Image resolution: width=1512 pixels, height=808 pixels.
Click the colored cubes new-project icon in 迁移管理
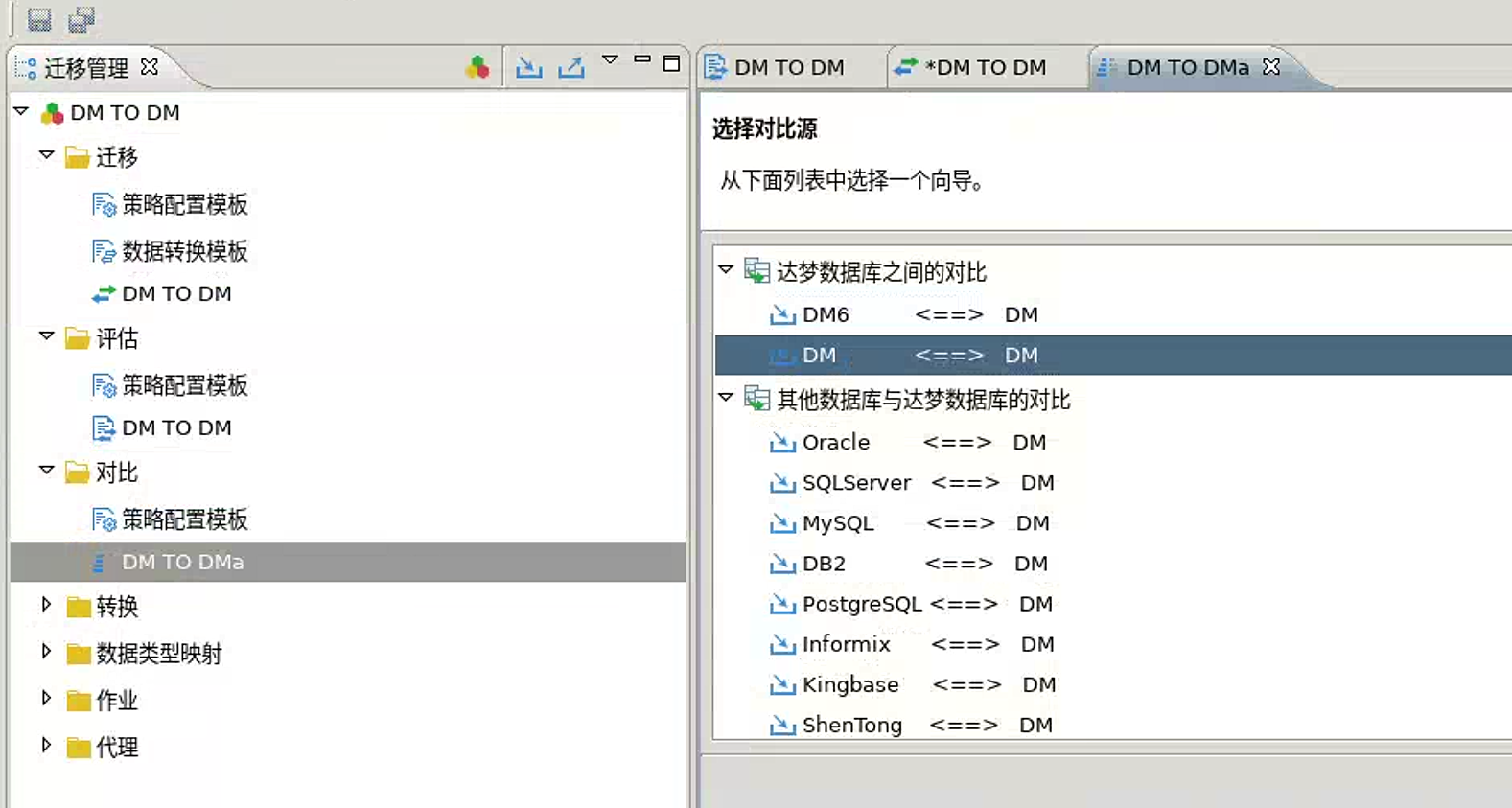[x=477, y=66]
